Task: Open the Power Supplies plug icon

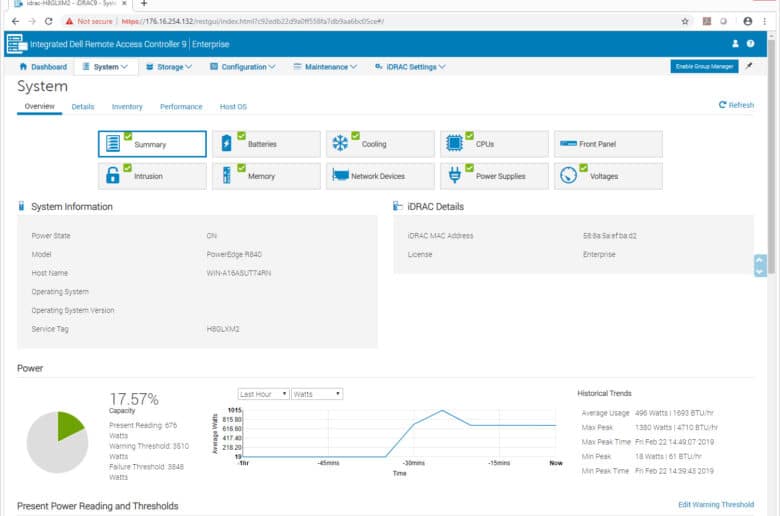Action: point(454,175)
